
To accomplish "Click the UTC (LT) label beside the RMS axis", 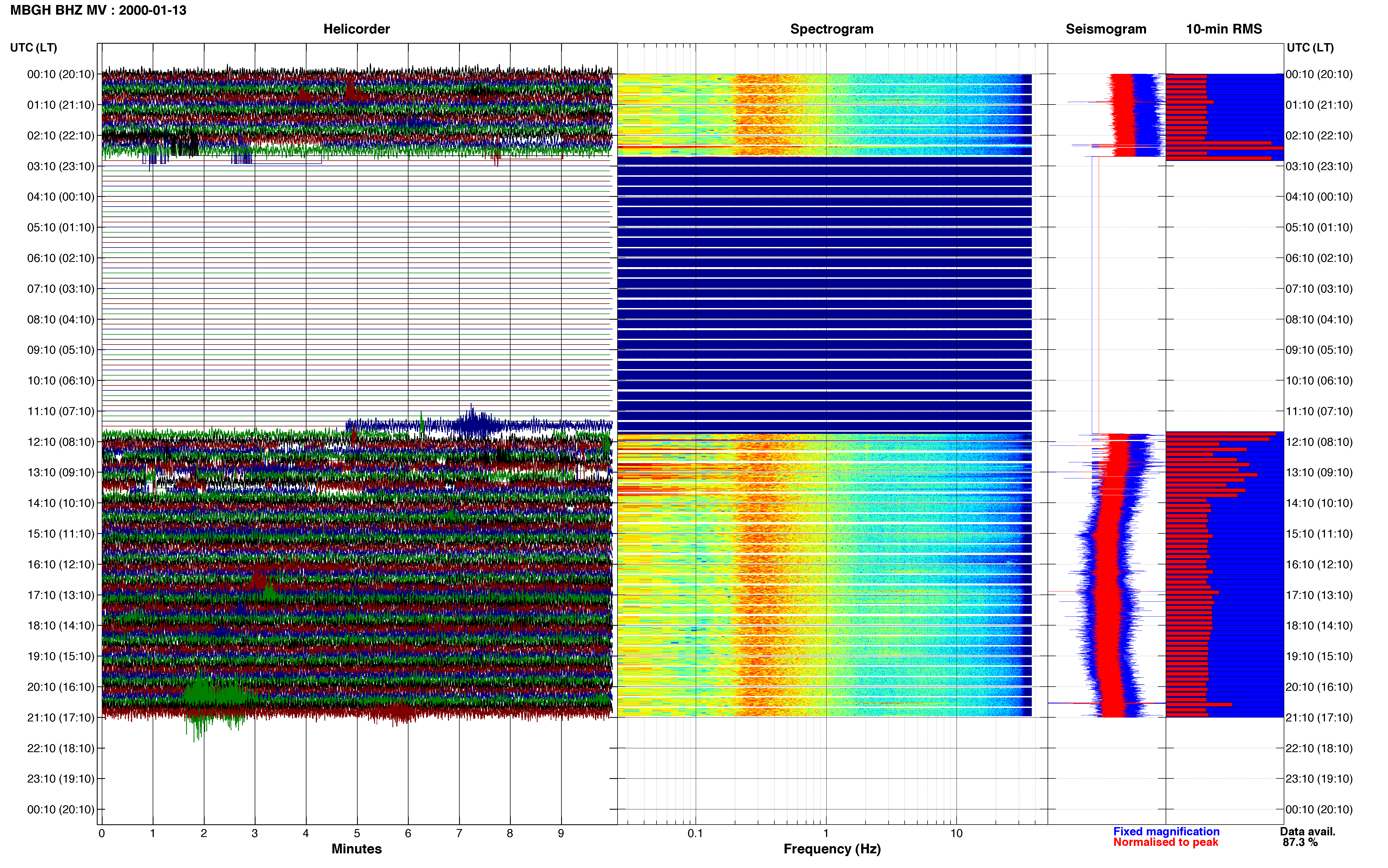I will point(1310,48).
